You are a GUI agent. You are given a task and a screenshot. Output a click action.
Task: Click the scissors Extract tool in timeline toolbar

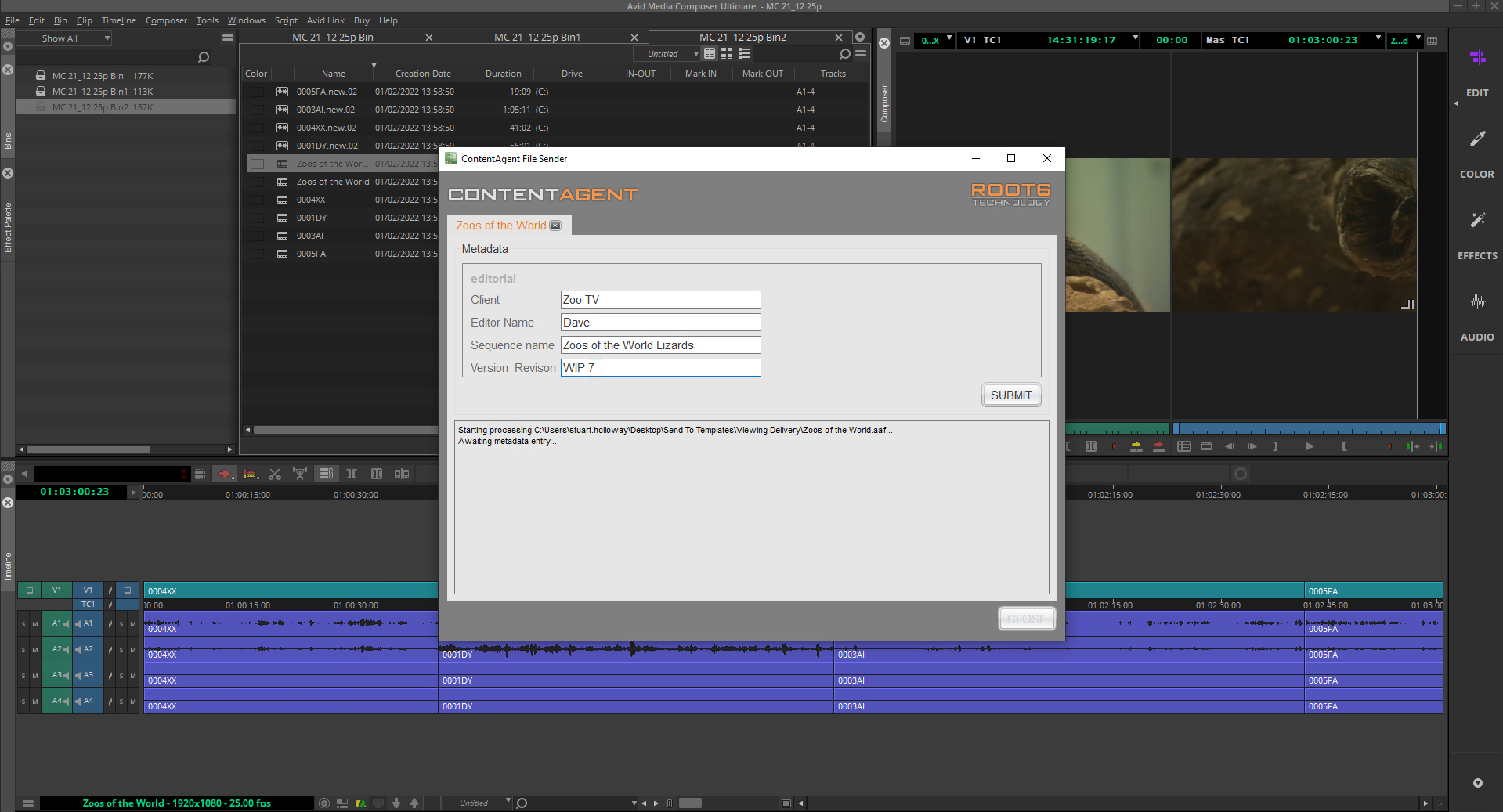pos(275,474)
